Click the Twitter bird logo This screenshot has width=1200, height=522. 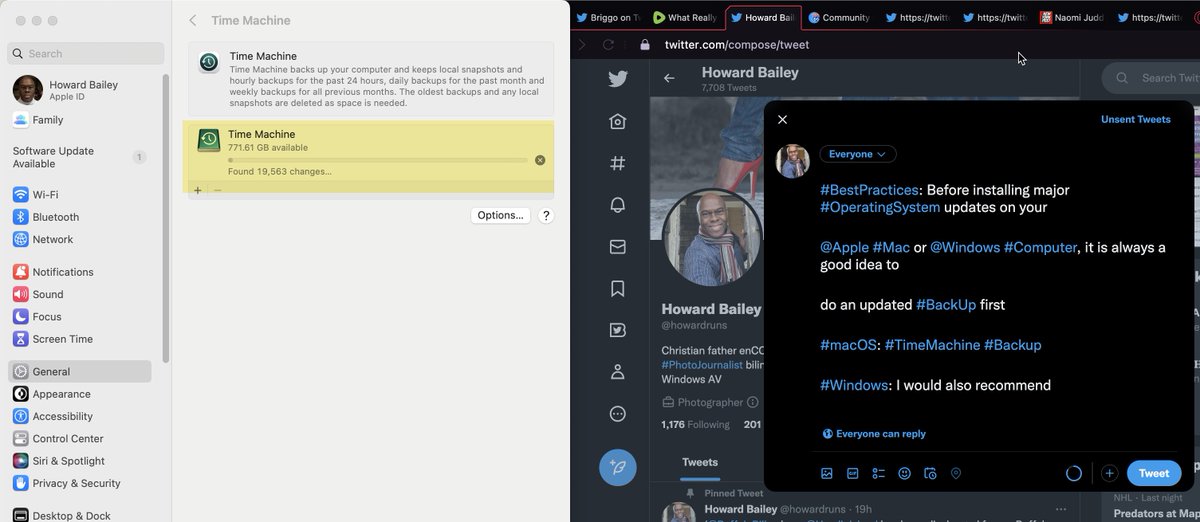[618, 79]
